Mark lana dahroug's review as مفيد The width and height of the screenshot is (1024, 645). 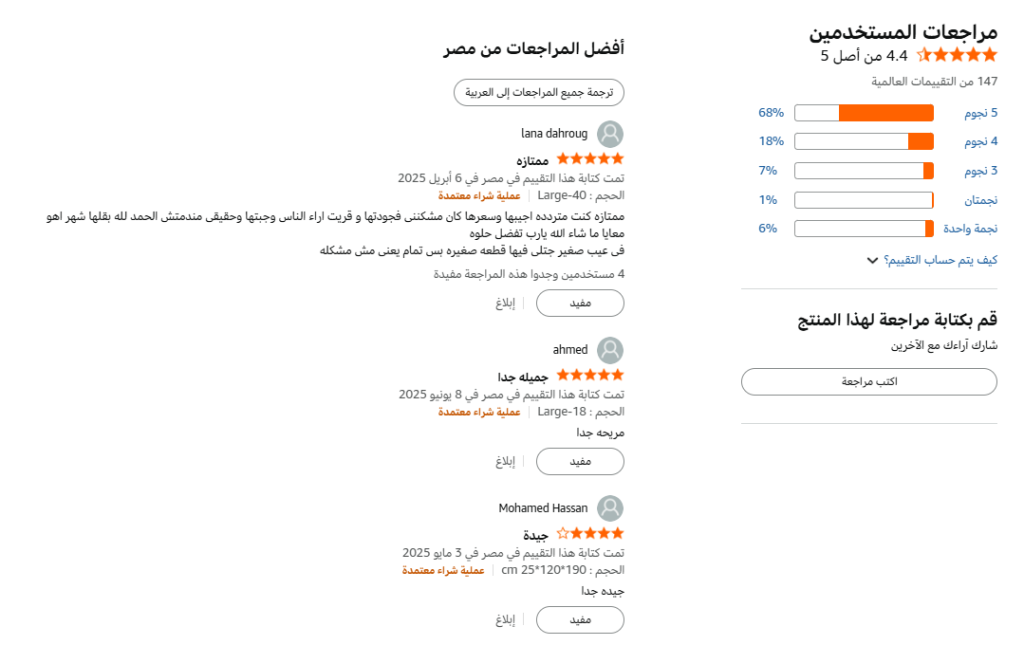tap(580, 303)
